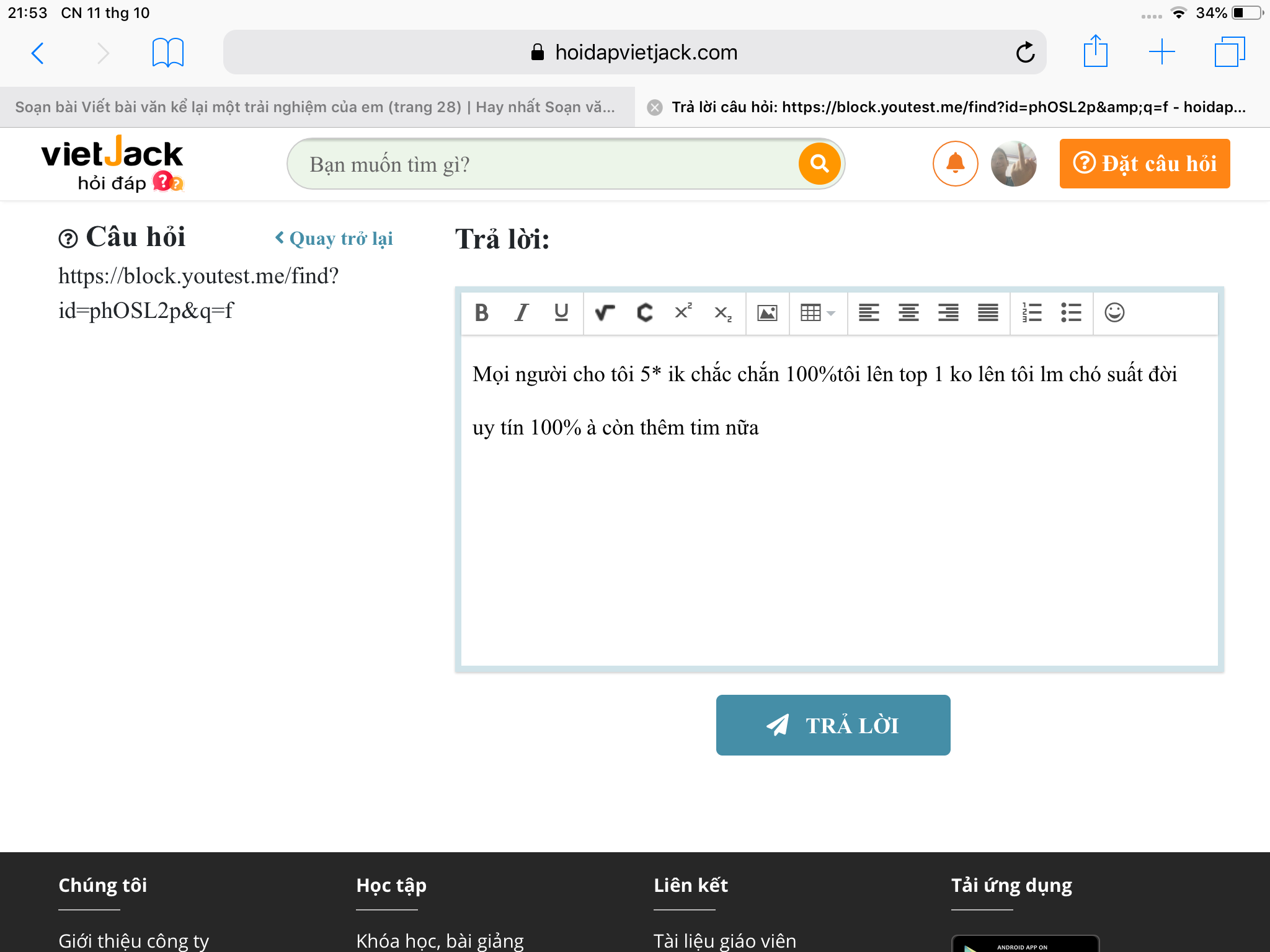Click the orange search button
The width and height of the screenshot is (1270, 952).
point(819,164)
